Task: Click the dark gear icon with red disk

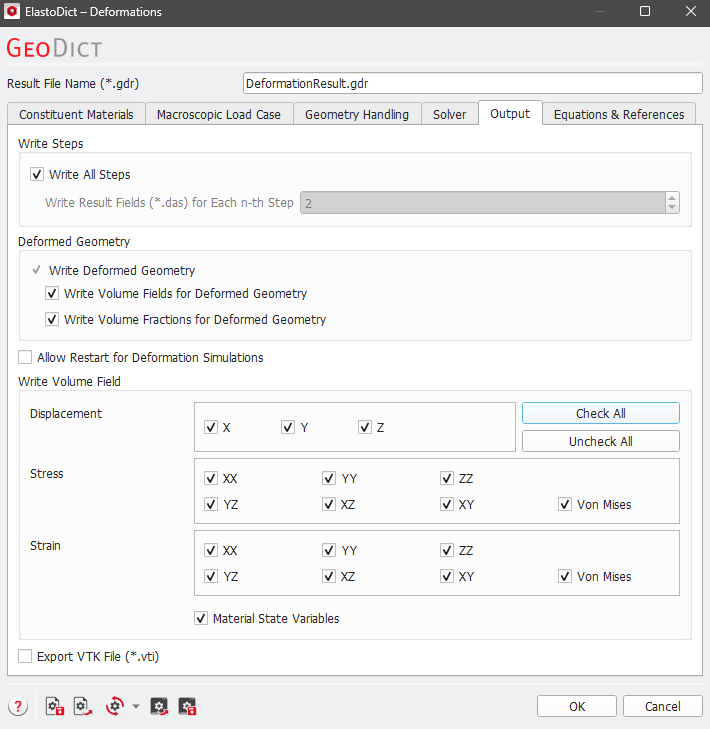Action: 187,706
